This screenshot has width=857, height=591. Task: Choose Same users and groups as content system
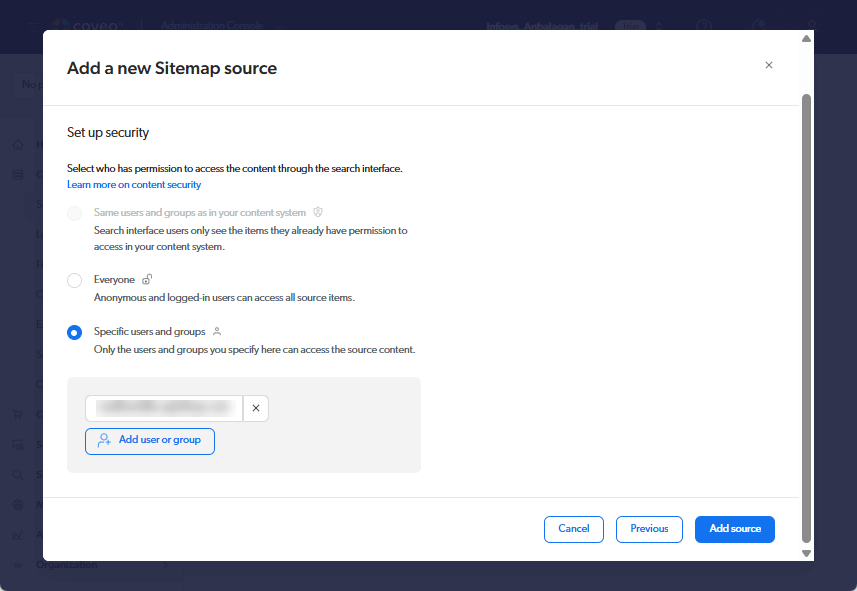tap(75, 214)
